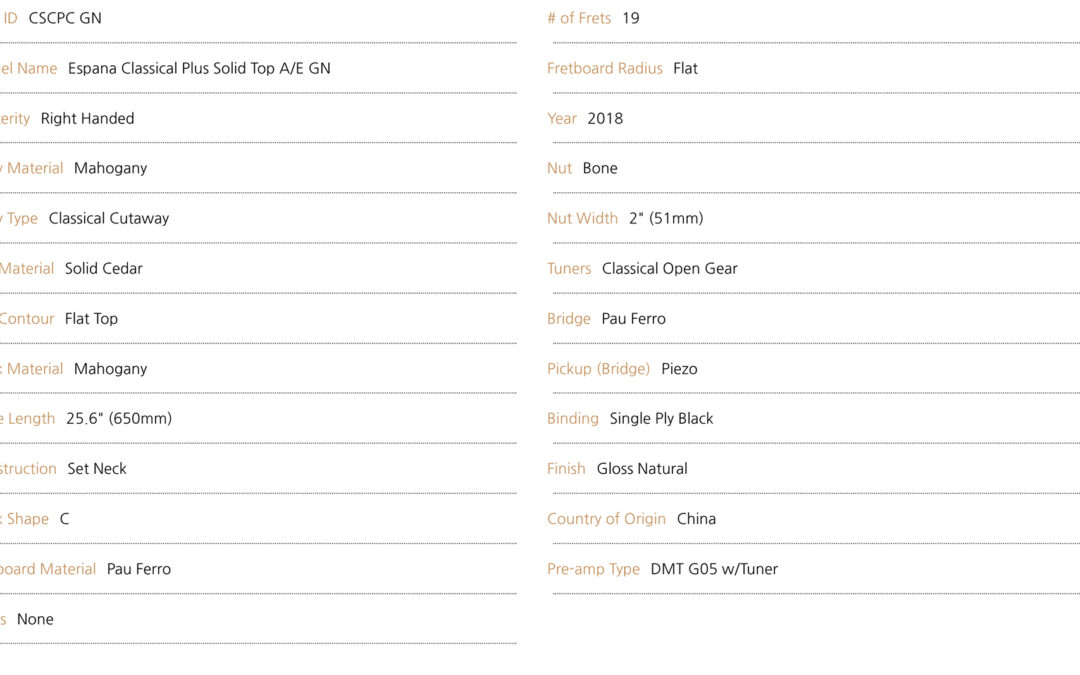Click the Set Neck construction value

[x=97, y=469]
